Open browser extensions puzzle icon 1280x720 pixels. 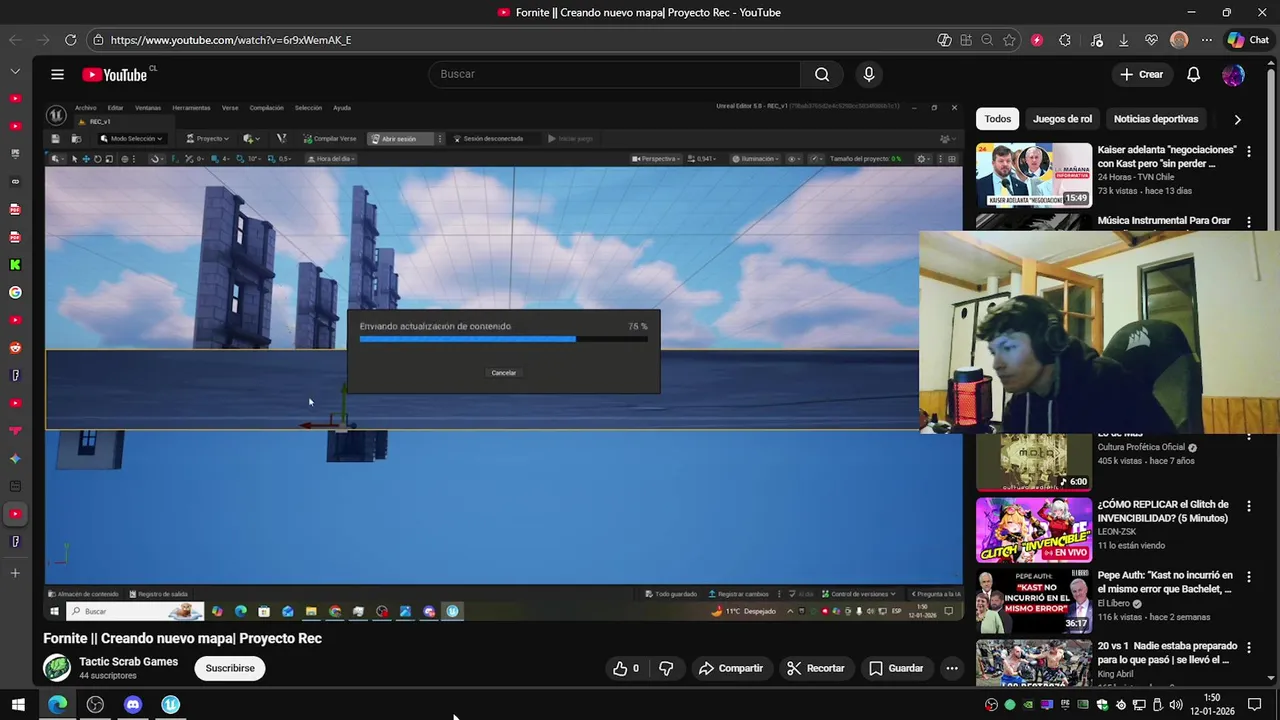point(1065,40)
